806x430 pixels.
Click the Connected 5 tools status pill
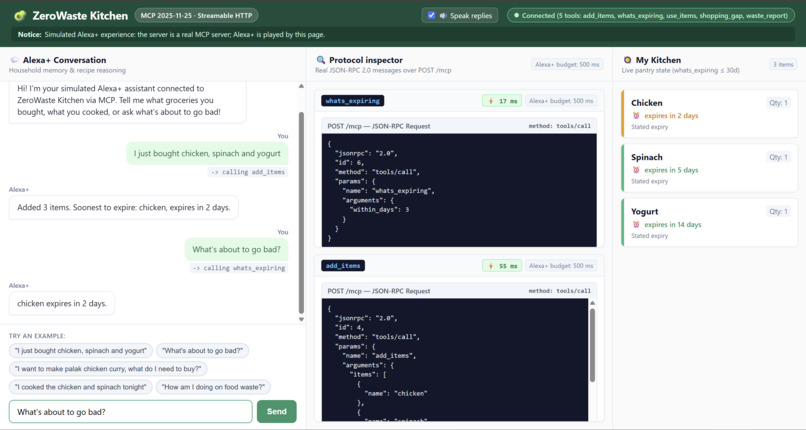(651, 15)
